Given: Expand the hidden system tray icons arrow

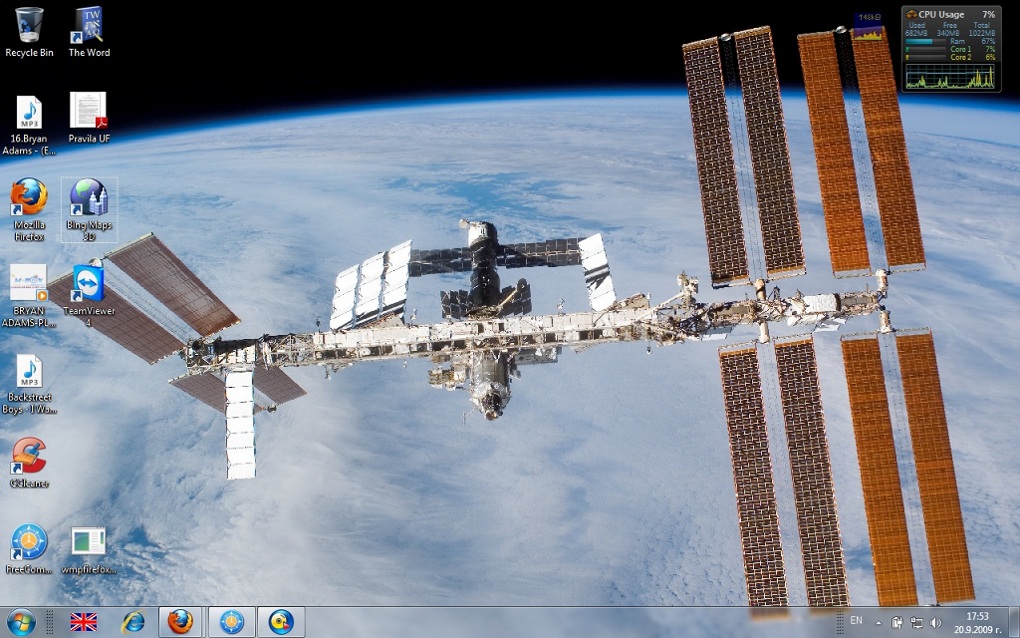Looking at the screenshot, I should (x=878, y=622).
